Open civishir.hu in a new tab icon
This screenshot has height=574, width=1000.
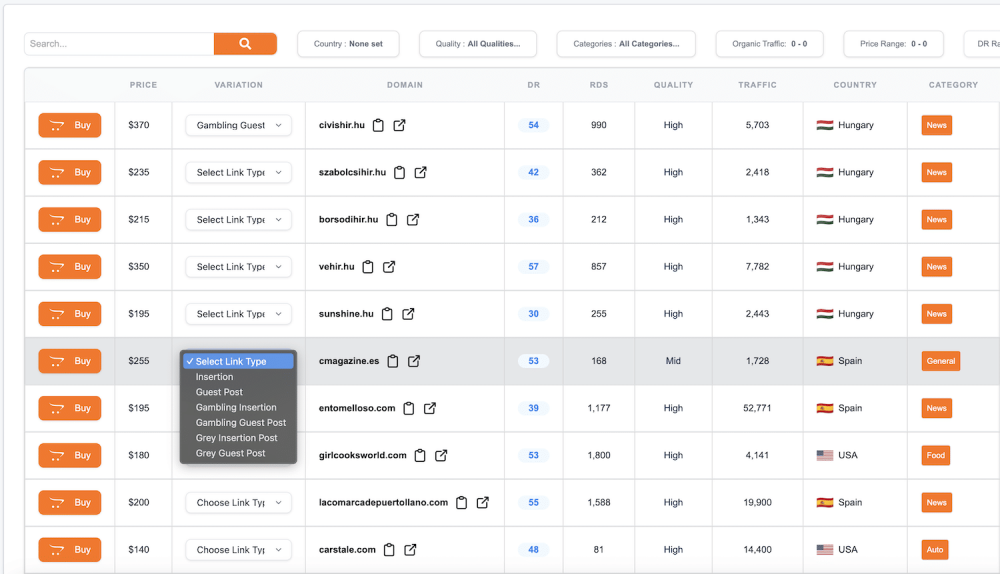tap(399, 125)
